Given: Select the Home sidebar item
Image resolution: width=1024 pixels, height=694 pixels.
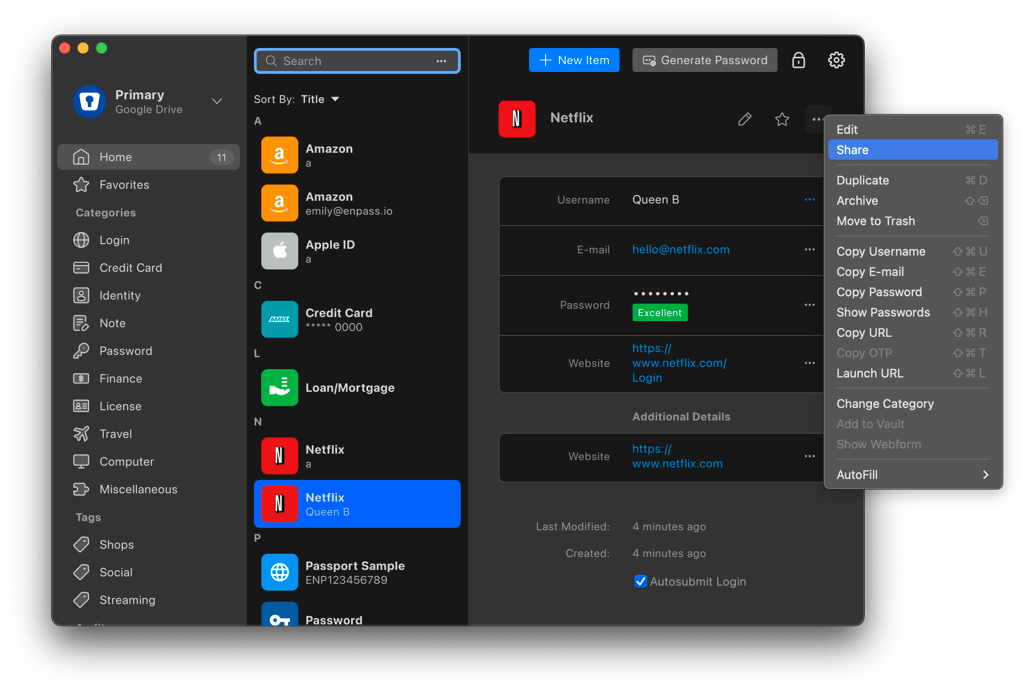Looking at the screenshot, I should coord(149,157).
